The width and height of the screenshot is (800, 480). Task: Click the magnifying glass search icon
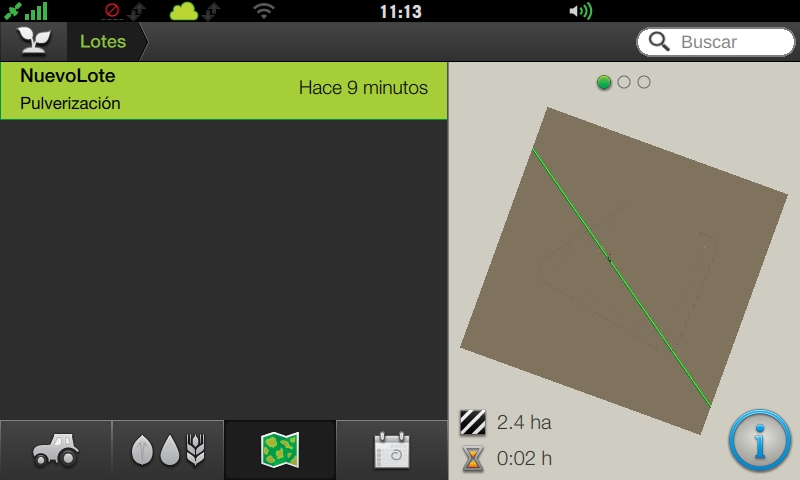click(659, 42)
